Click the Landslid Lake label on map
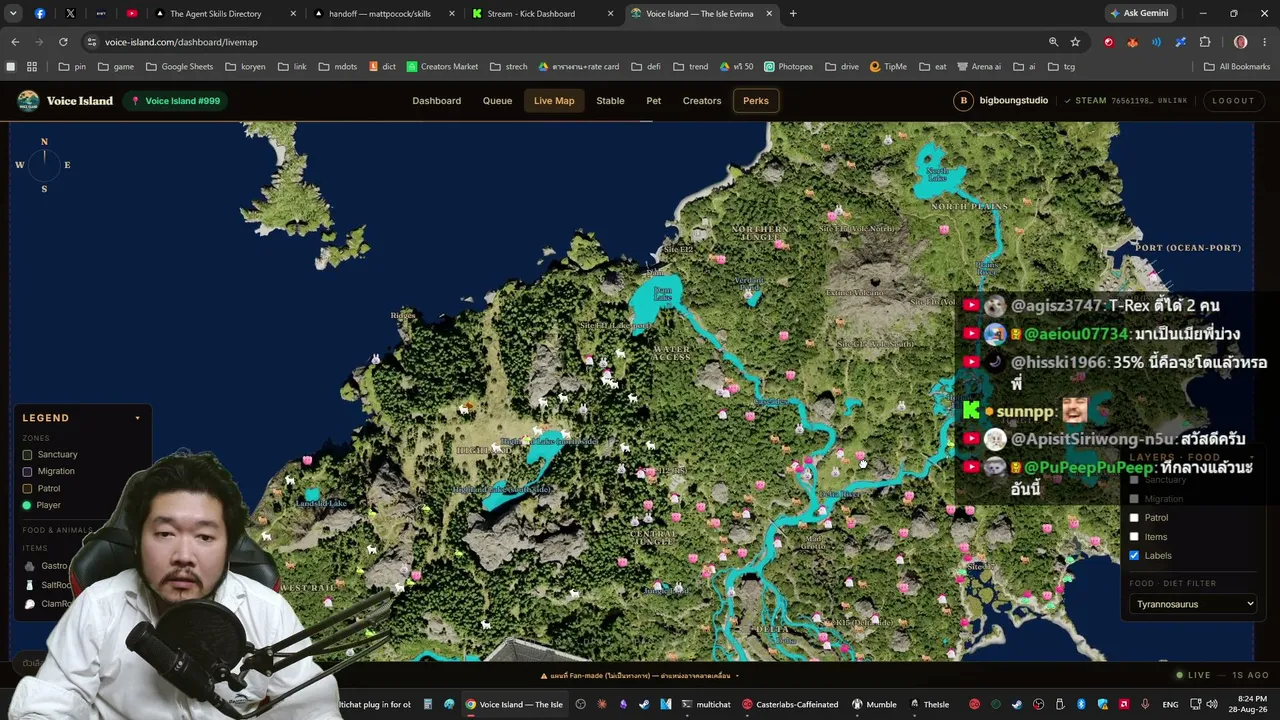 point(321,503)
